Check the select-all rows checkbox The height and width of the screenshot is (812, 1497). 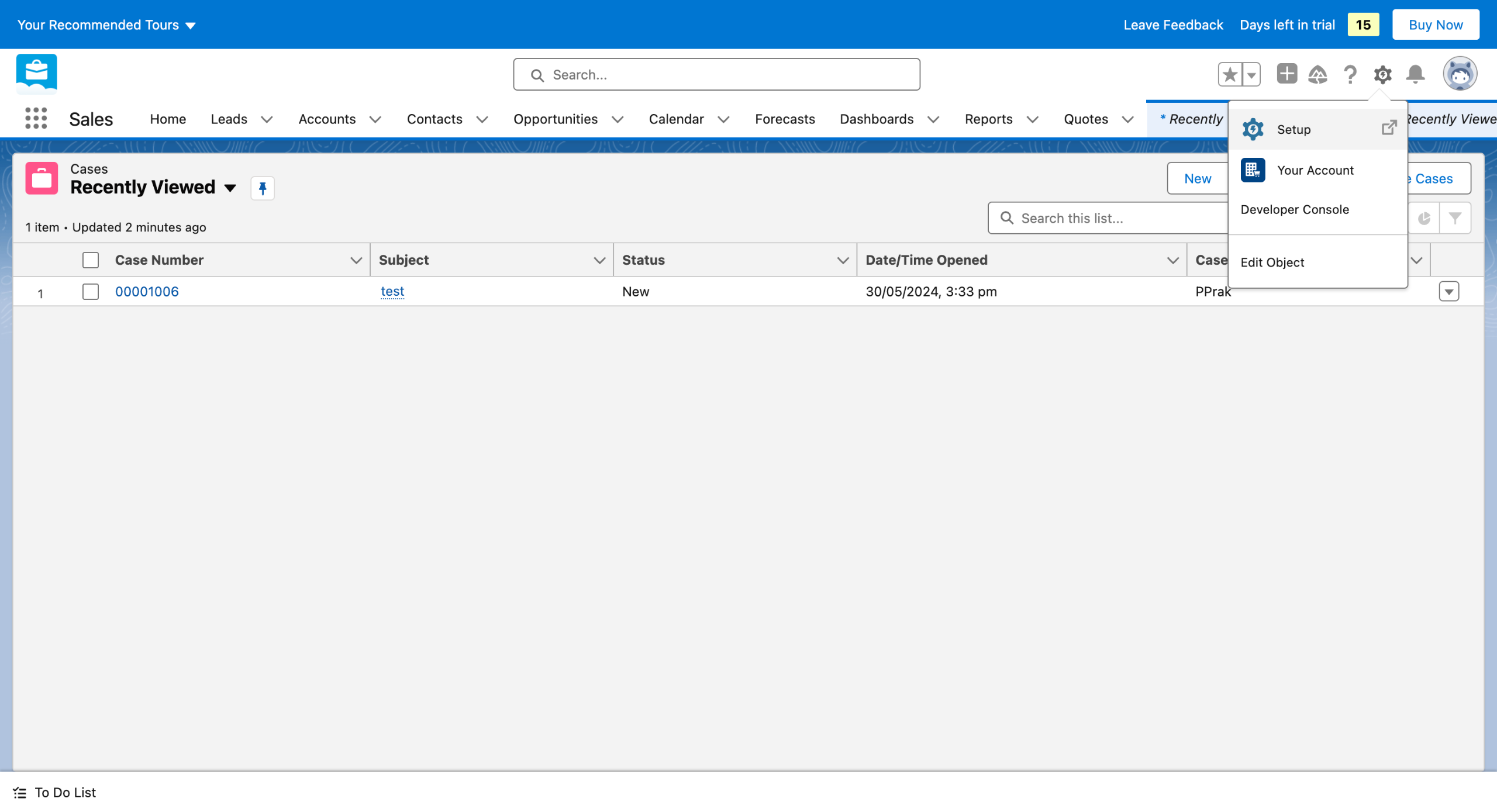point(91,260)
